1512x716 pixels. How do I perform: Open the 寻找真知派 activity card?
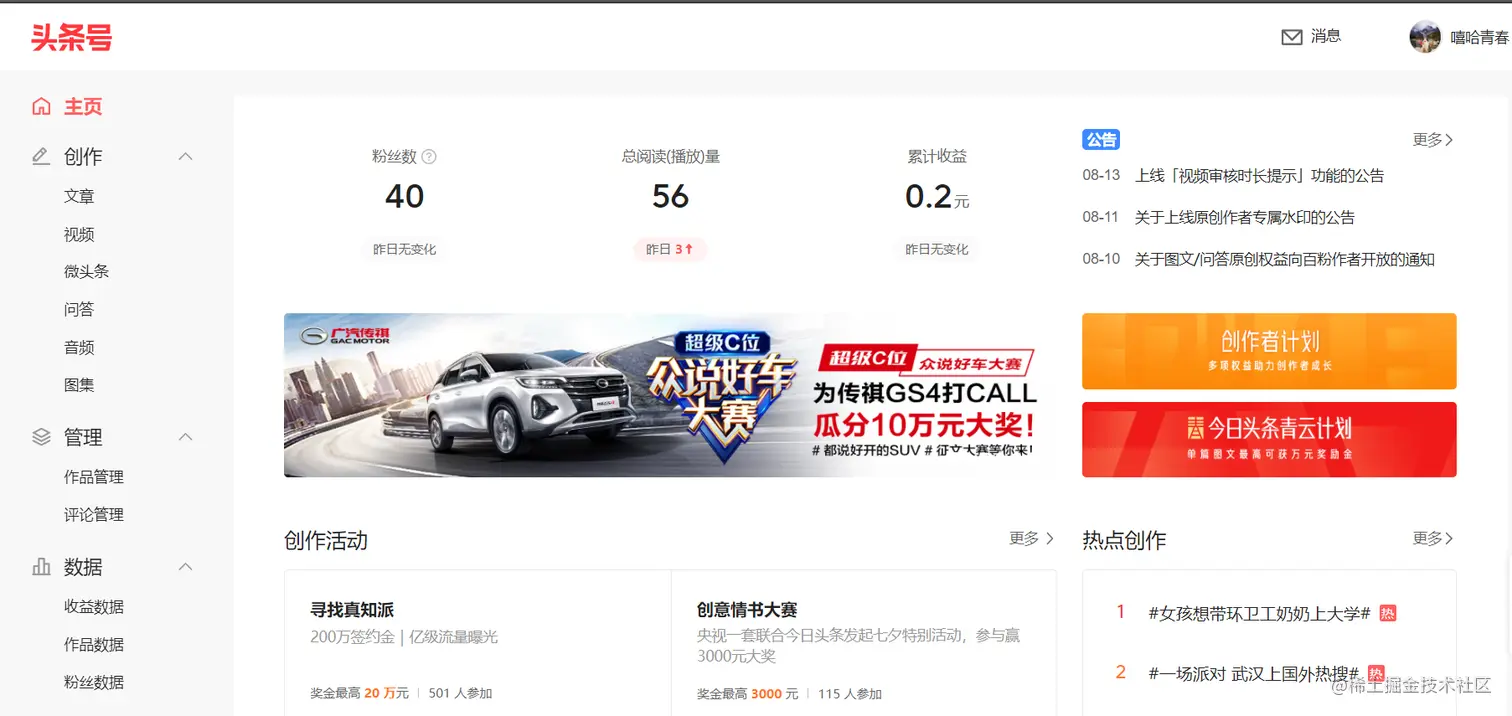(x=477, y=643)
